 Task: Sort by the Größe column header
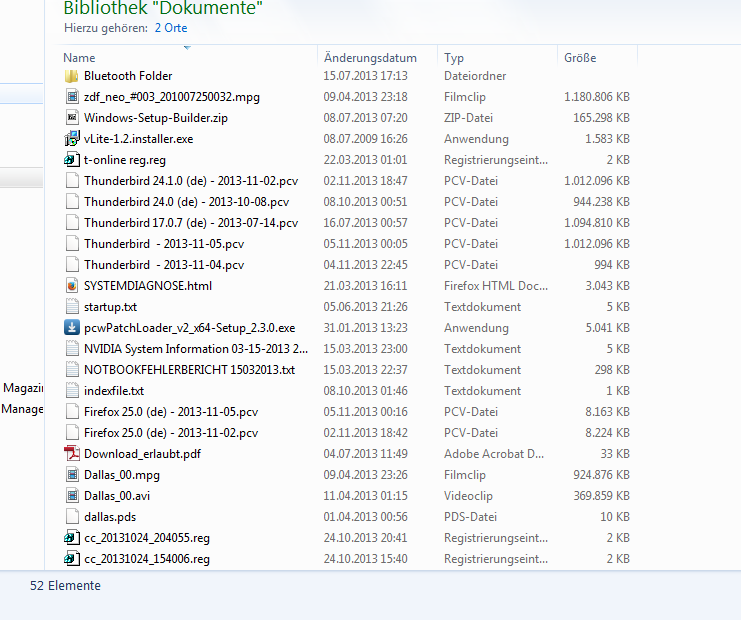click(580, 58)
